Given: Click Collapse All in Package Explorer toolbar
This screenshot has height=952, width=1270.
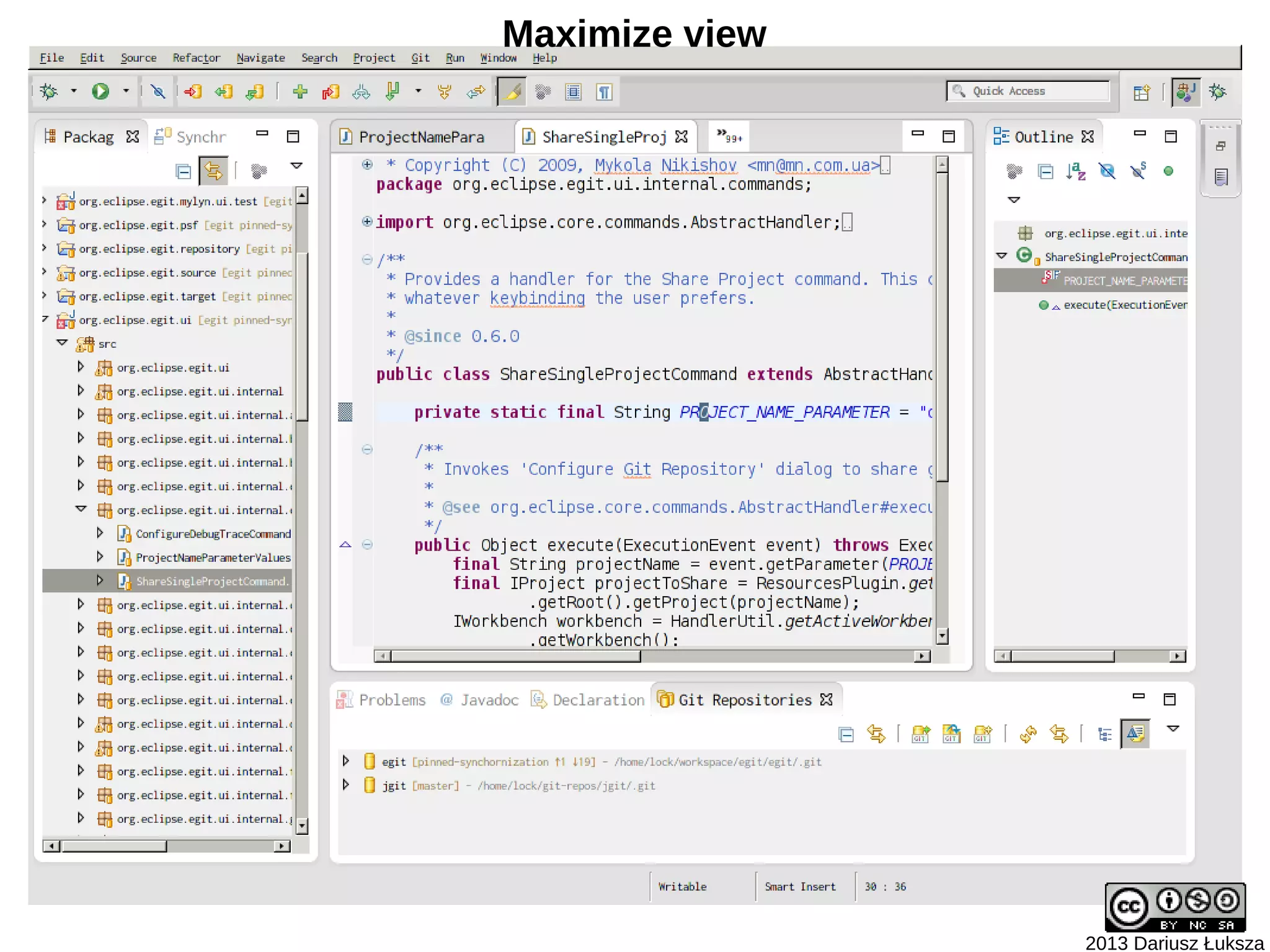Looking at the screenshot, I should coord(184,171).
